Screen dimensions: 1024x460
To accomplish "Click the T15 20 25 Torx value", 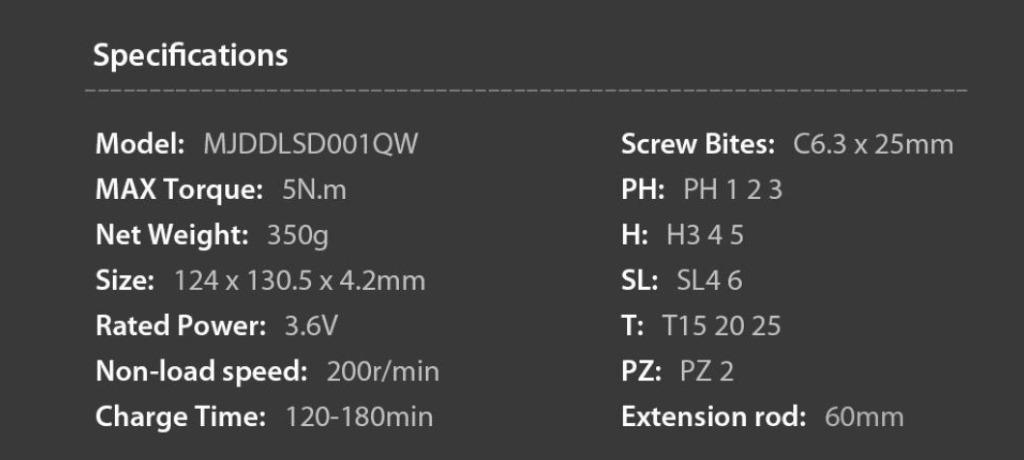I will (x=721, y=326).
